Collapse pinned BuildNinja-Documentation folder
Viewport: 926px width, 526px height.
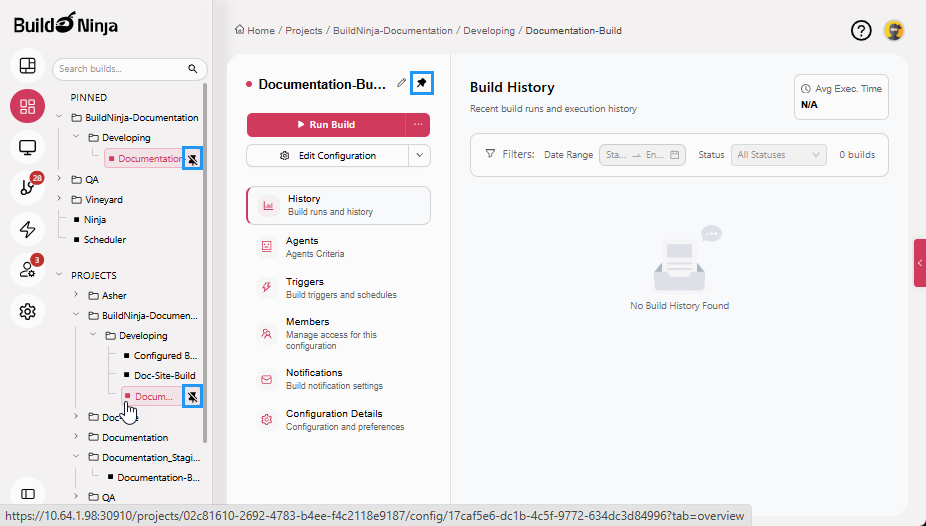pyautogui.click(x=59, y=117)
